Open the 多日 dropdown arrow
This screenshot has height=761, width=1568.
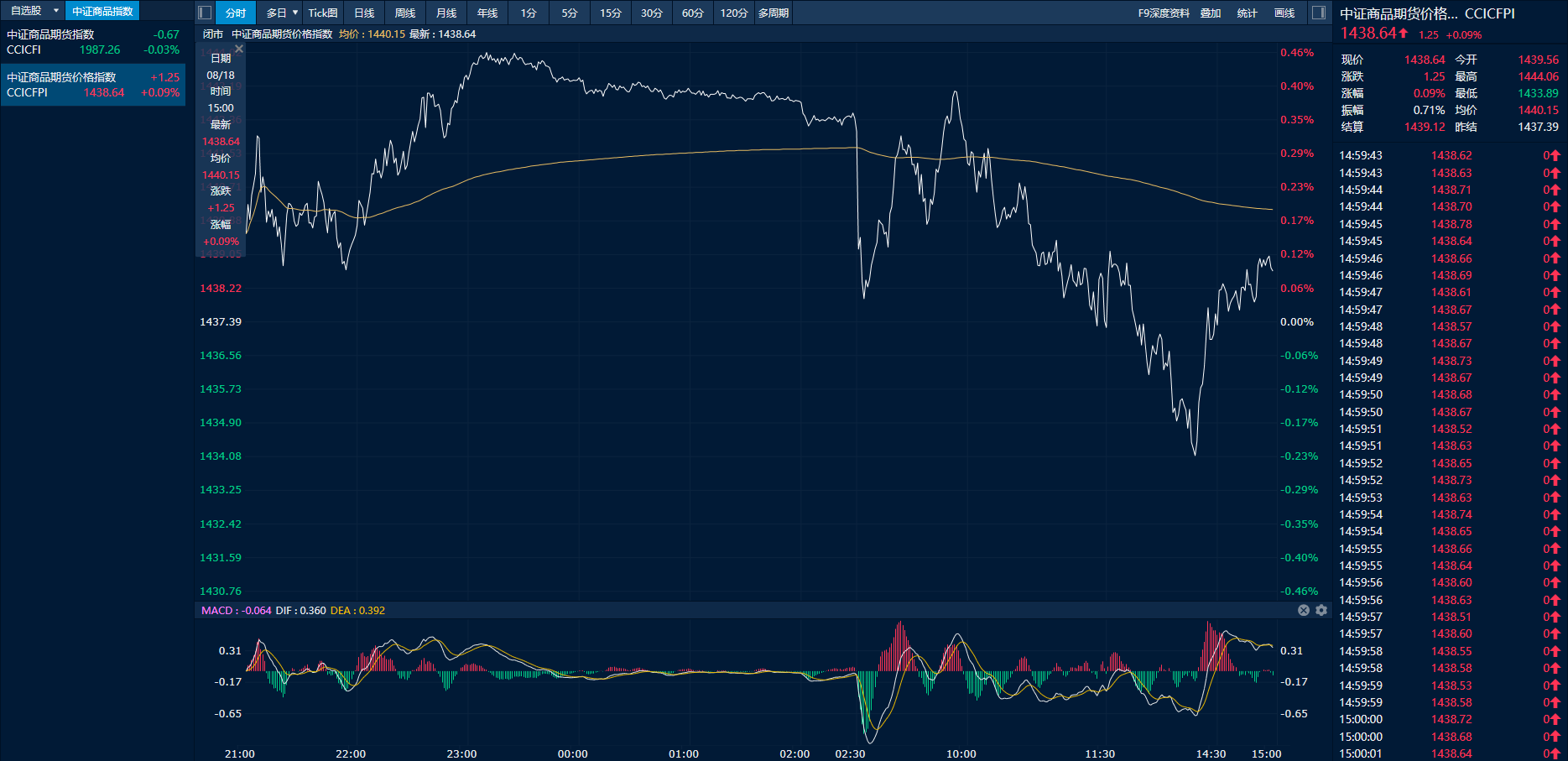coord(295,13)
